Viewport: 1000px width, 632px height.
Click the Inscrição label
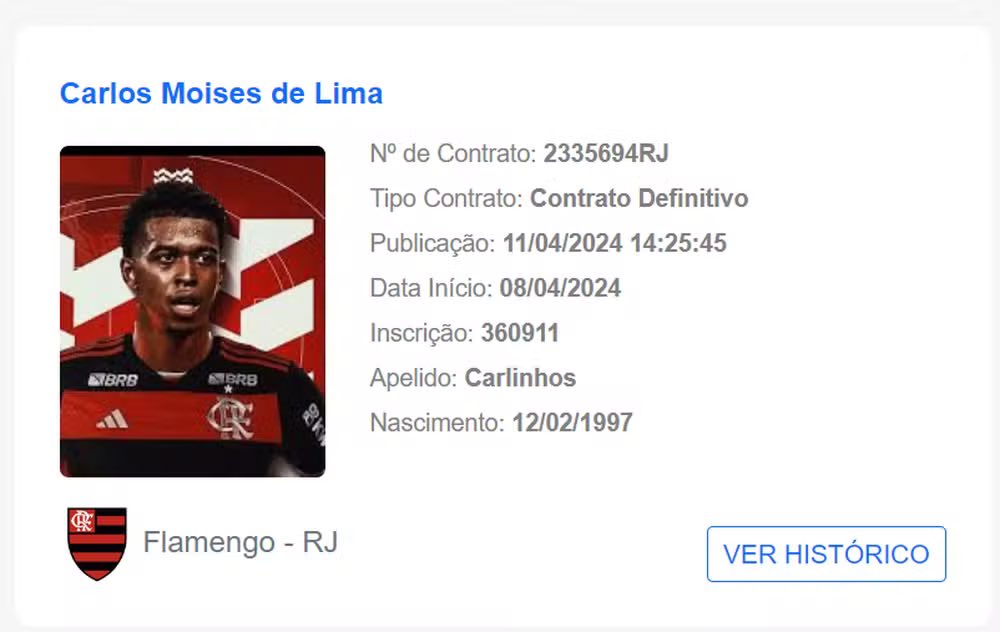click(421, 333)
